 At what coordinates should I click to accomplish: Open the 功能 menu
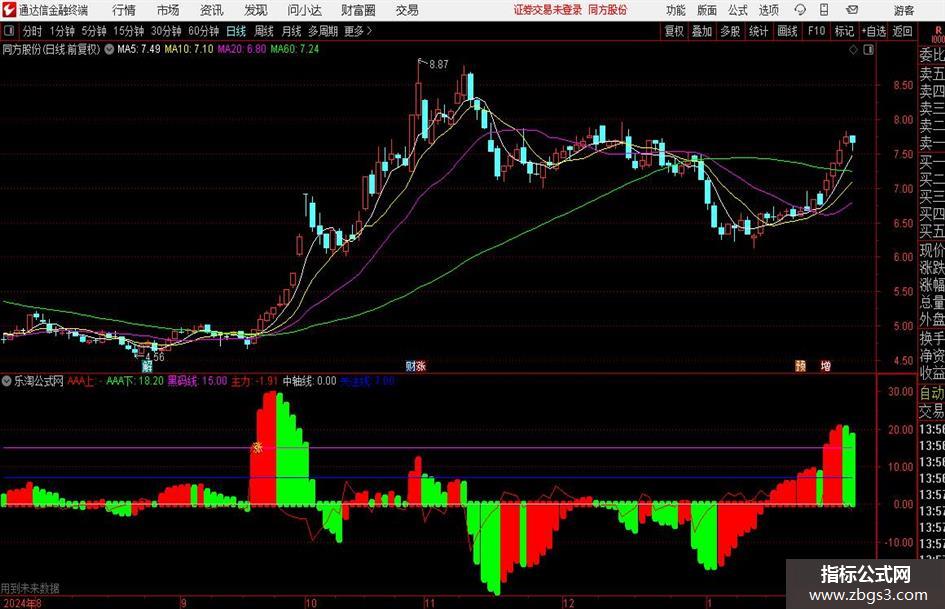pyautogui.click(x=676, y=10)
